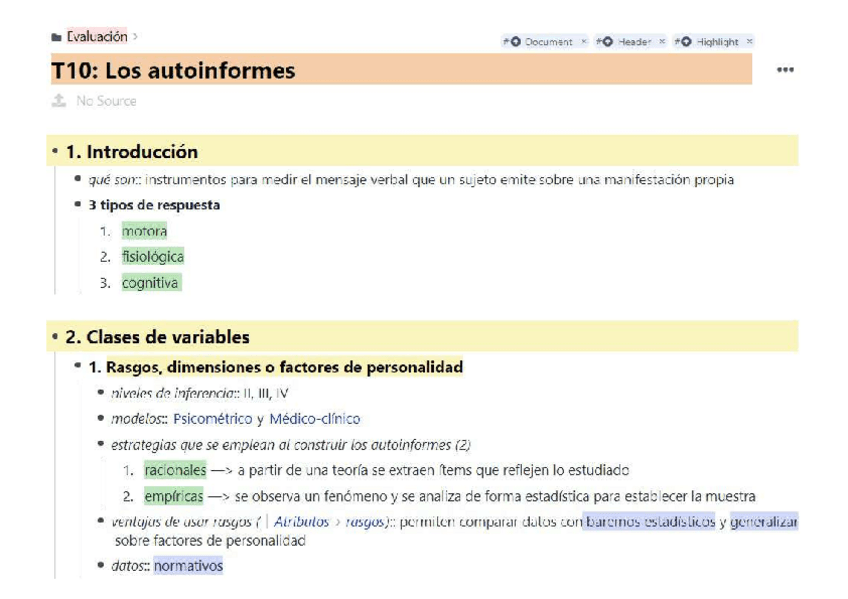Image resolution: width=848 pixels, height=599 pixels.
Task: Click highlighted word racionales
Action: point(175,470)
